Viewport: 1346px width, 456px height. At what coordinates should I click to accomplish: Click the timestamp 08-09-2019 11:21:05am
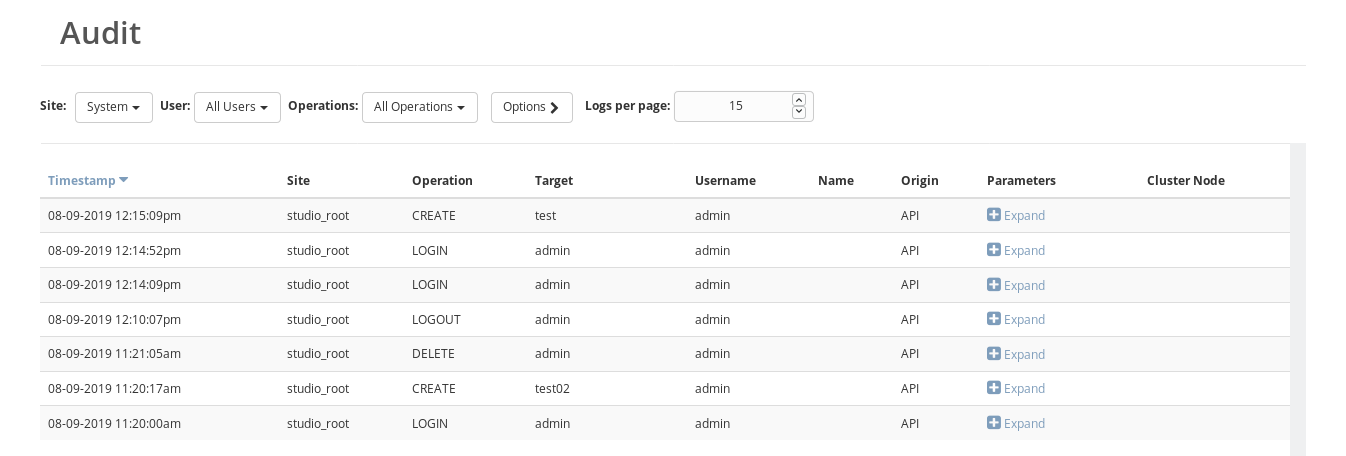coord(114,354)
